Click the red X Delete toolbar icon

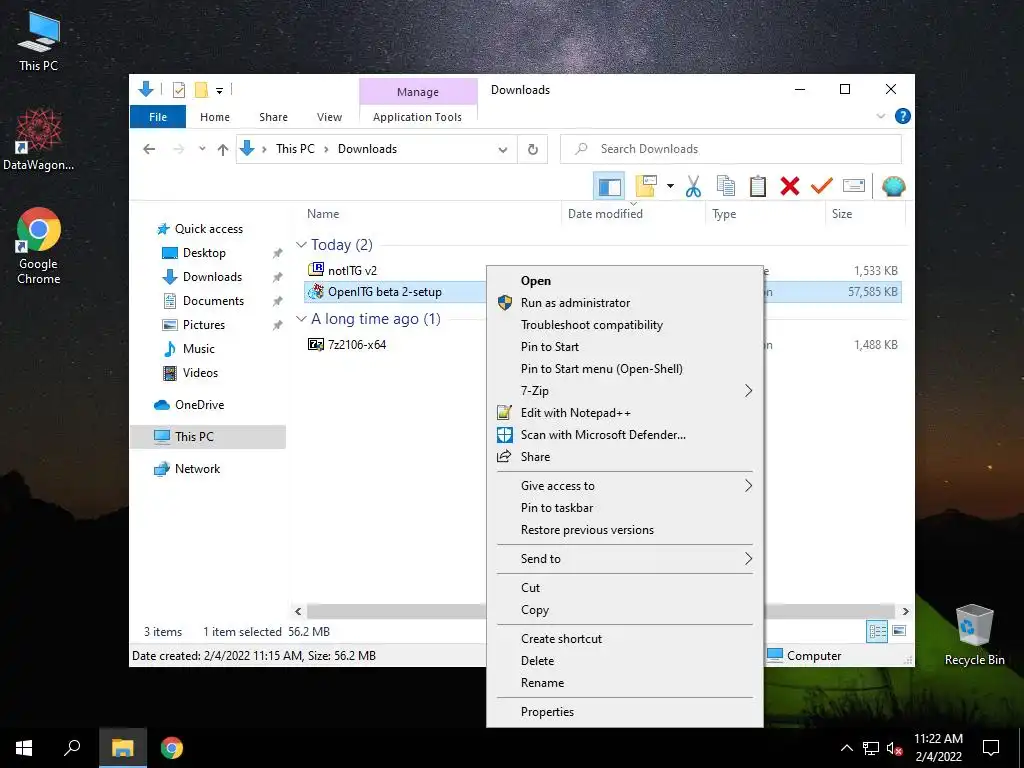tap(790, 186)
